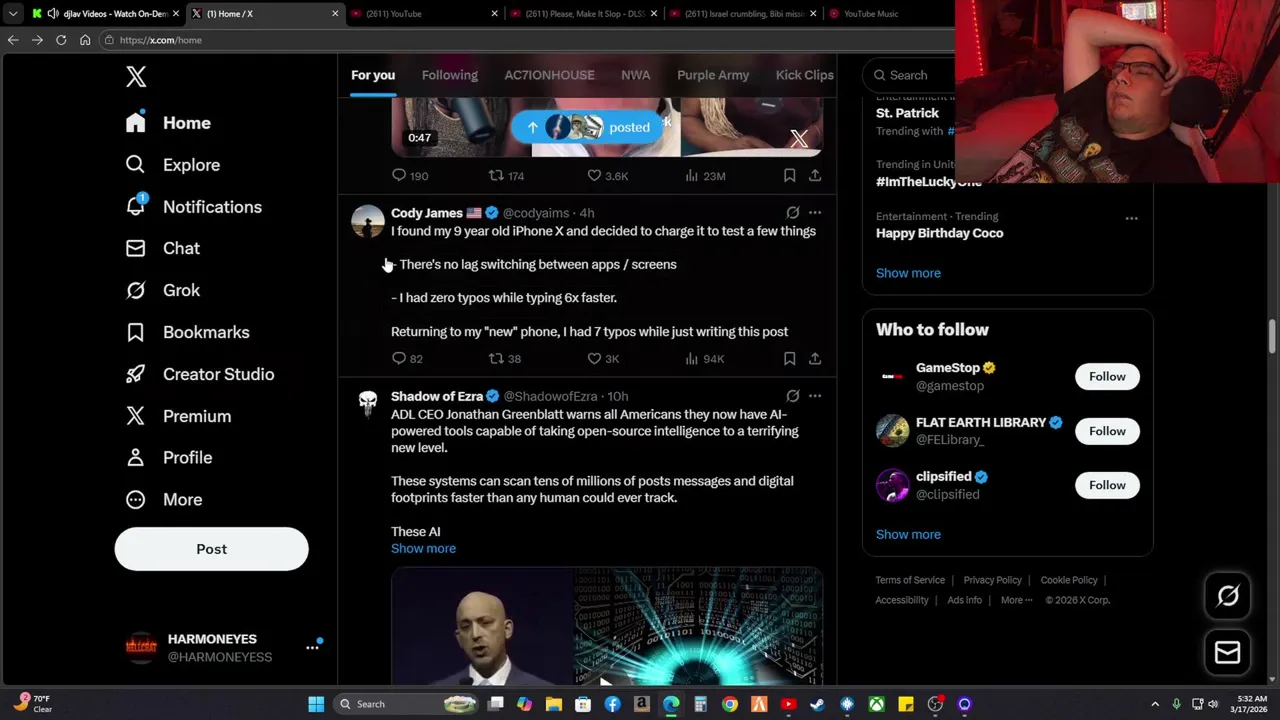
Task: Follow clipsified
Action: pos(1107,485)
